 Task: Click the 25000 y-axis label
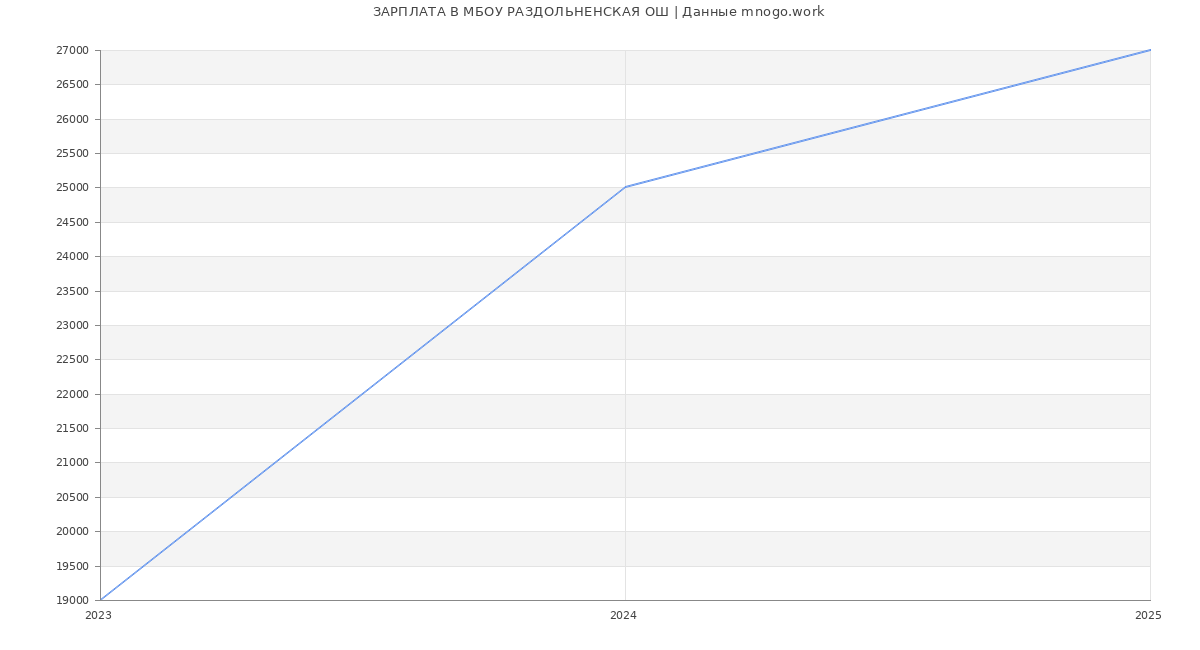[x=72, y=188]
